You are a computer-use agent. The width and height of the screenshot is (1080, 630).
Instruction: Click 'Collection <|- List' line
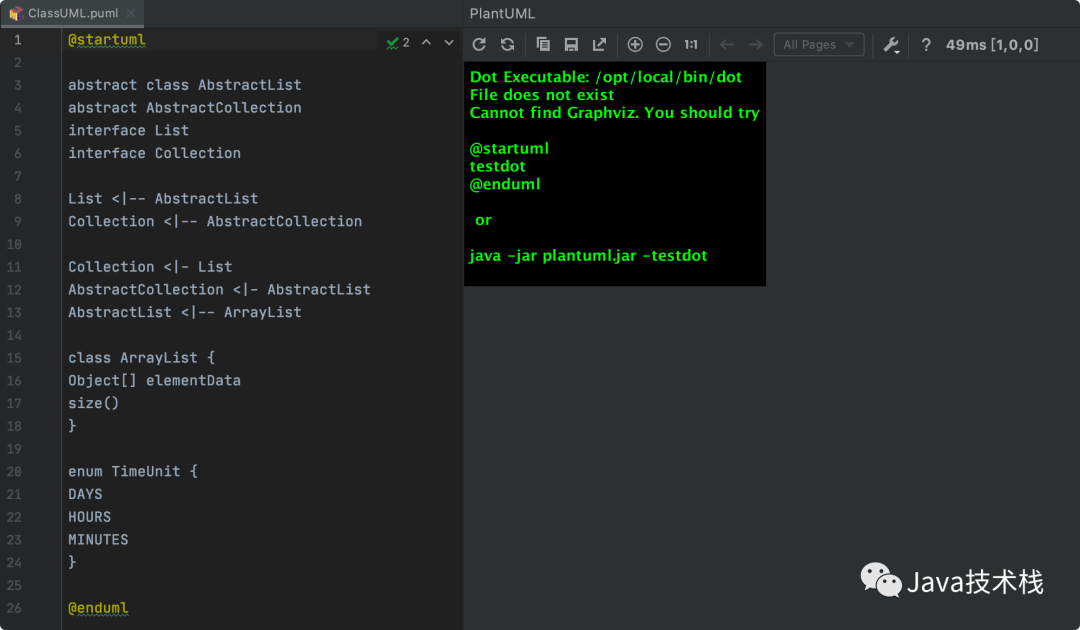150,266
